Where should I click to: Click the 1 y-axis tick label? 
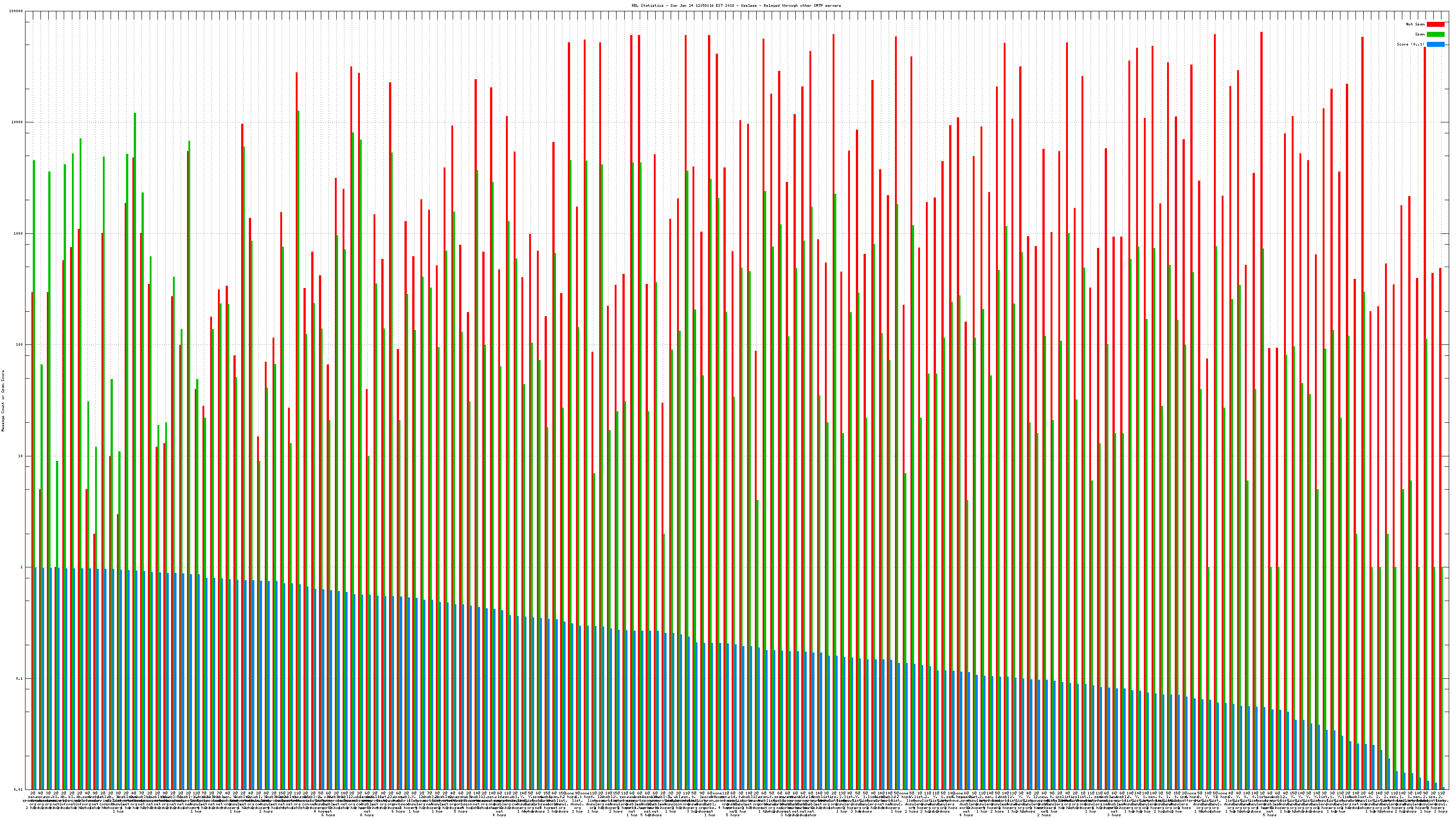[22, 567]
